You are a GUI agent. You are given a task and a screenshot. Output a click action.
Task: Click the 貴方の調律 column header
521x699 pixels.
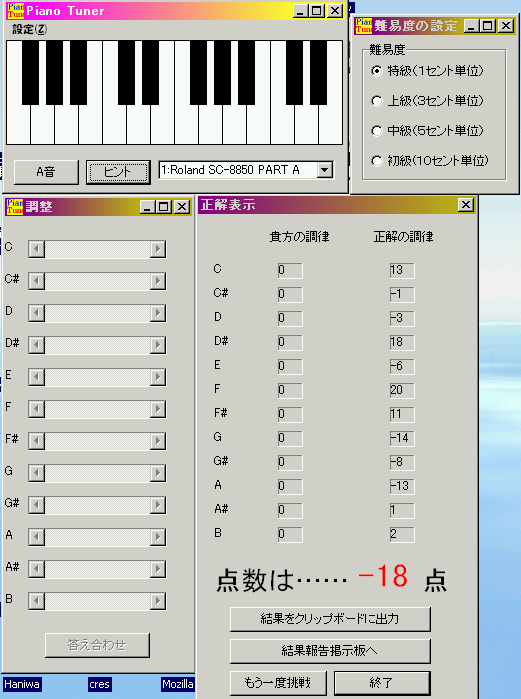pyautogui.click(x=299, y=237)
